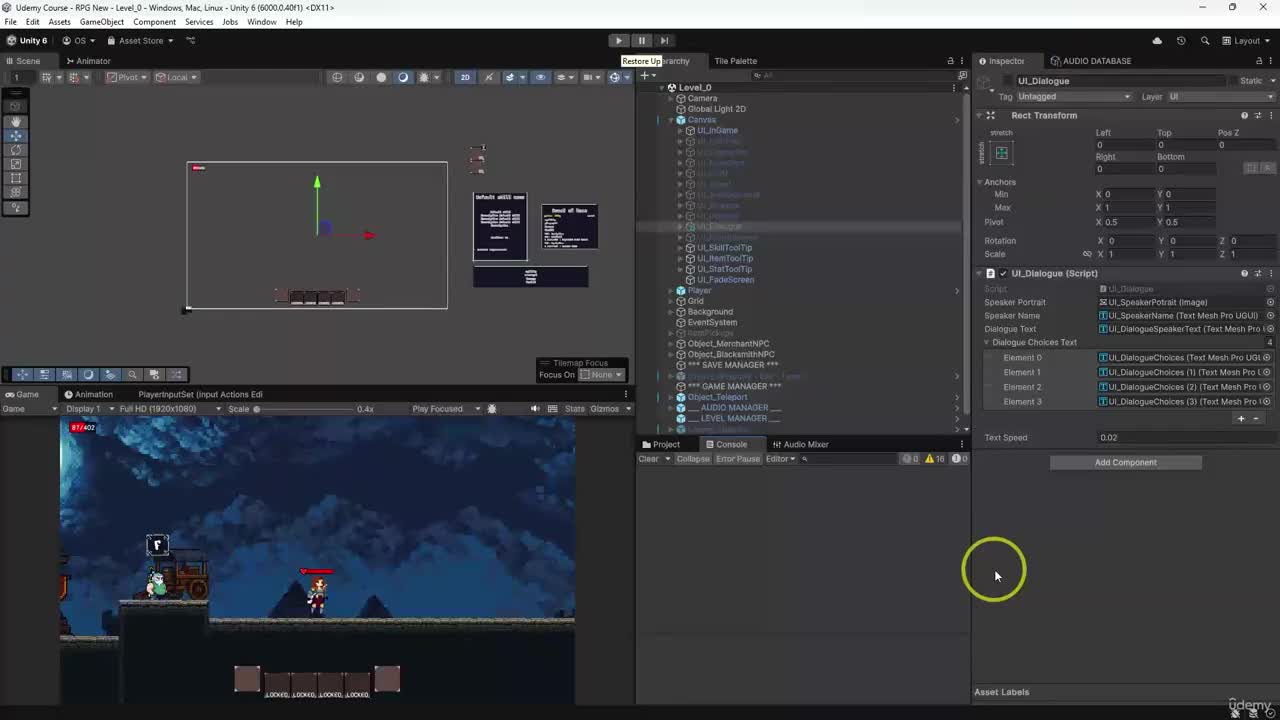1280x720 pixels.
Task: Select the Rotate tool in Scene view
Action: 16,150
